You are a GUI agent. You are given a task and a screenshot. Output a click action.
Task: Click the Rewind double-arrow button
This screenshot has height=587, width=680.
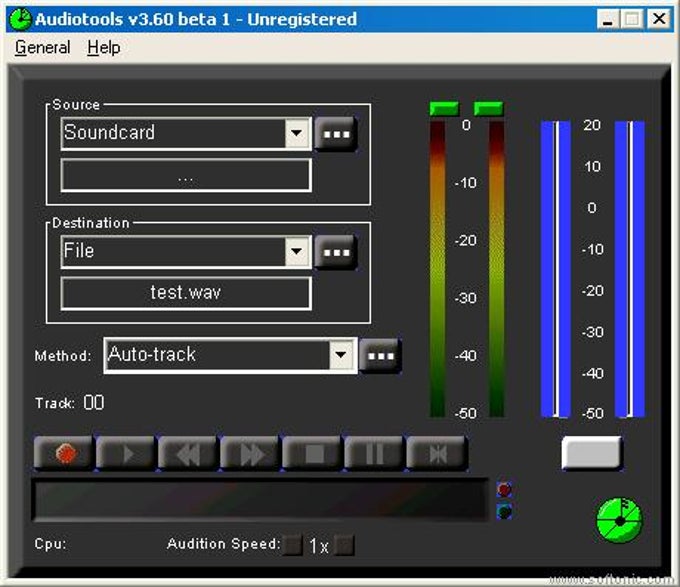click(x=188, y=453)
